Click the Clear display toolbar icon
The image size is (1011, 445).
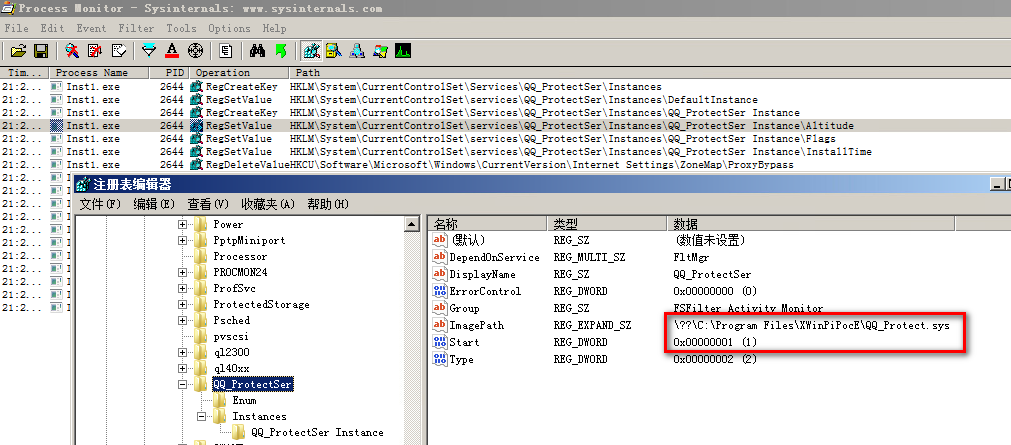click(119, 51)
